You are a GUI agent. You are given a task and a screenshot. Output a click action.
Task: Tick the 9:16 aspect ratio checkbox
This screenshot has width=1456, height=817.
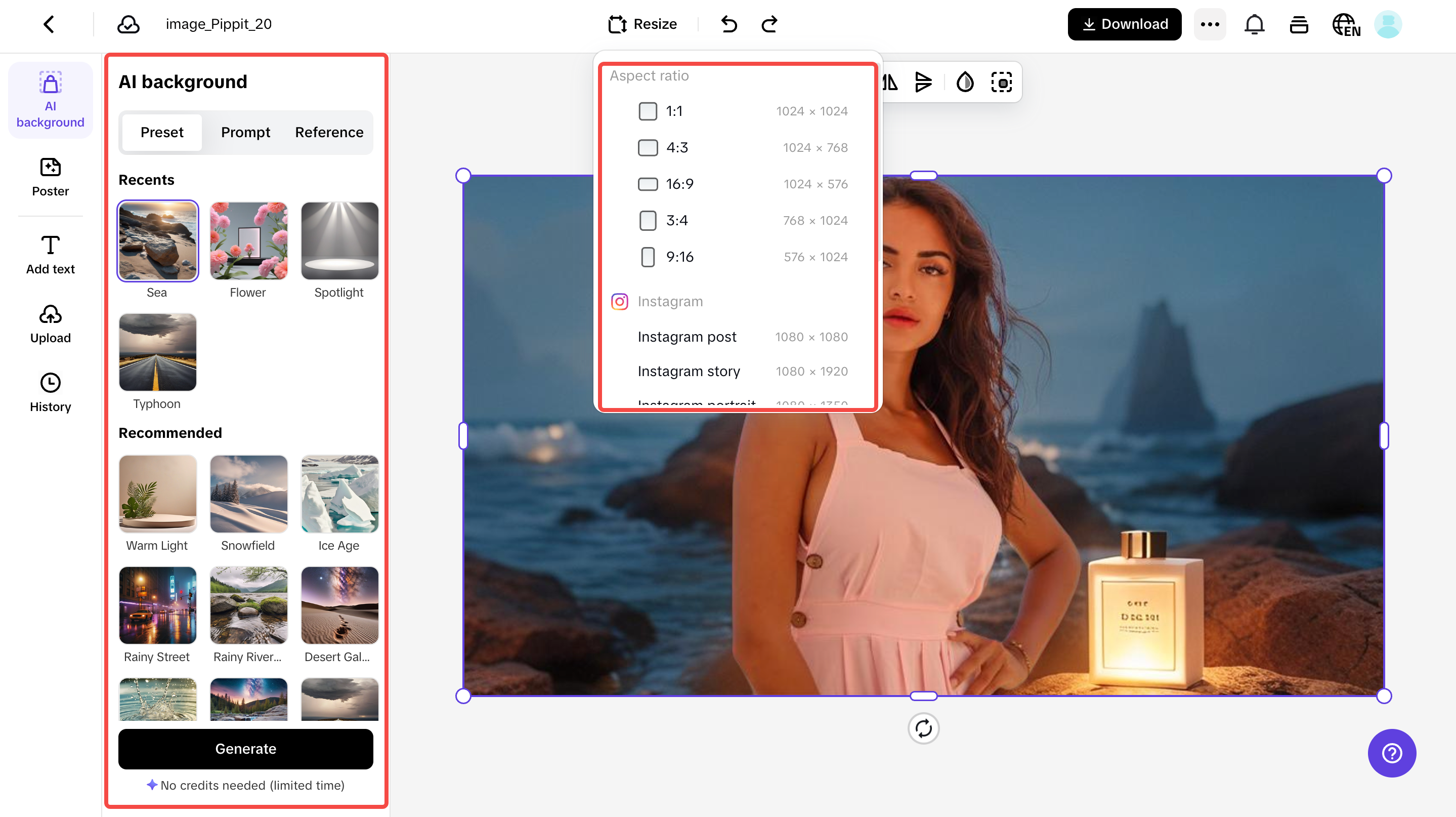pos(648,257)
